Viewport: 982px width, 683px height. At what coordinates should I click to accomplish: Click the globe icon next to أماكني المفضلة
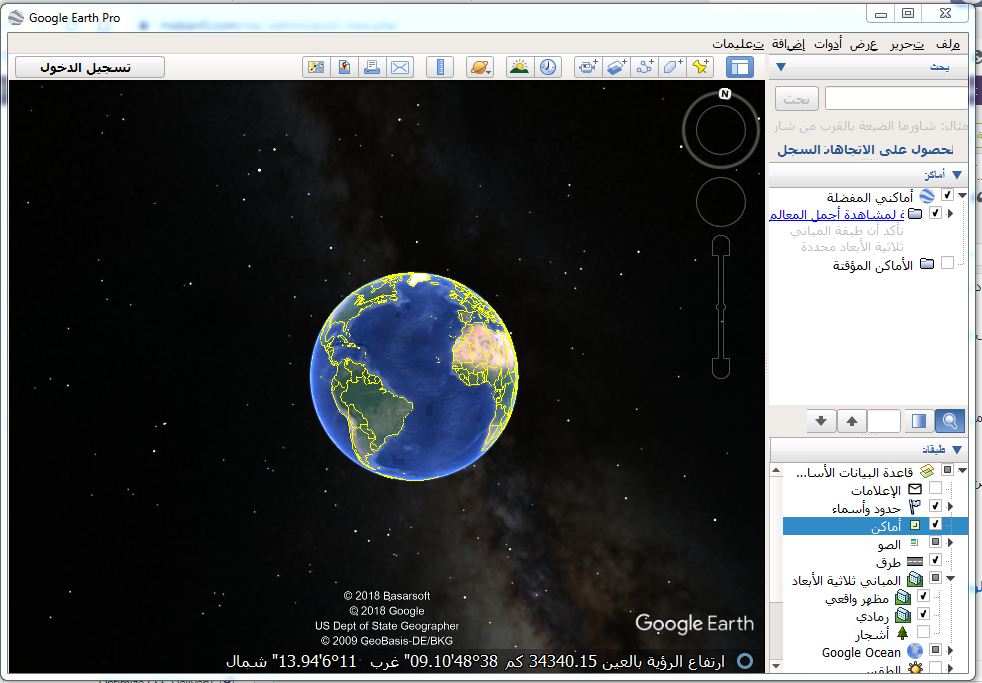pos(927,197)
